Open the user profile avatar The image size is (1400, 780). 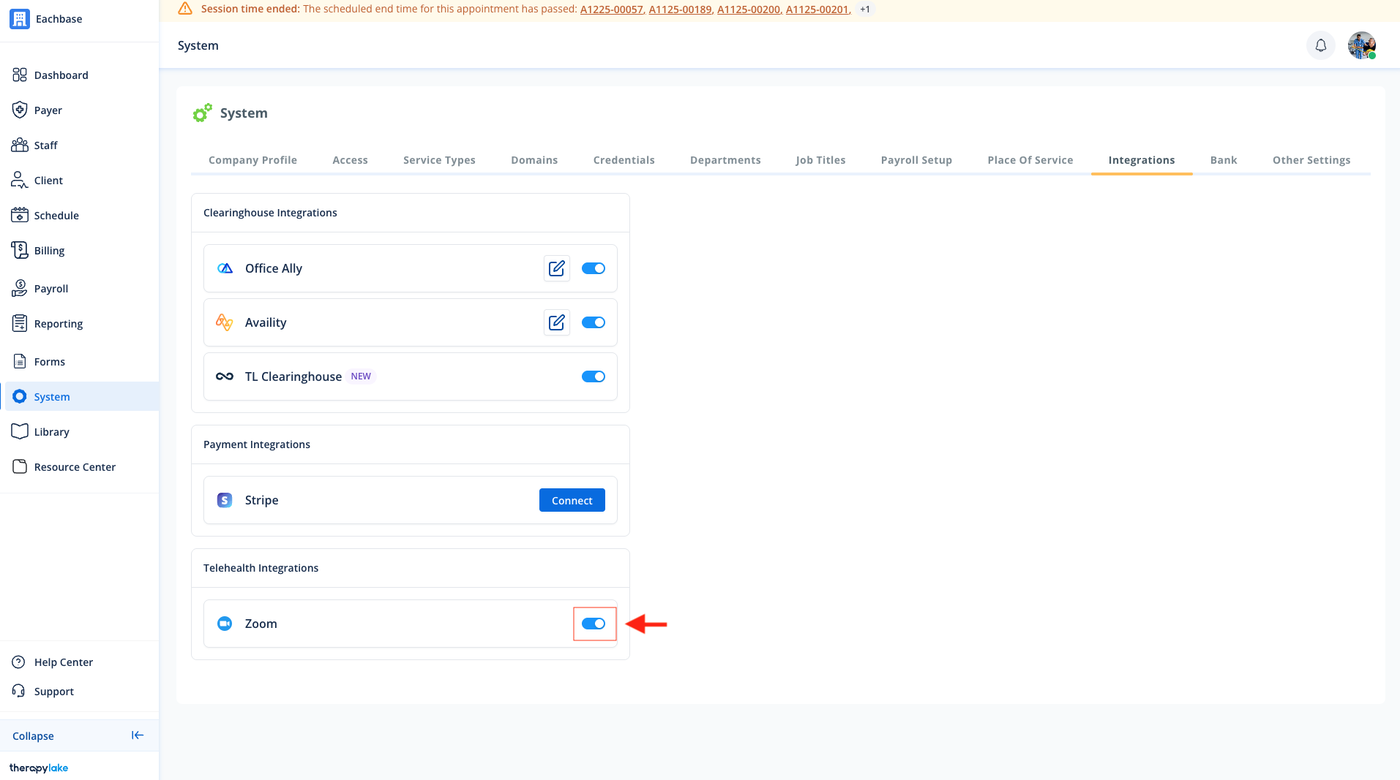pos(1361,45)
